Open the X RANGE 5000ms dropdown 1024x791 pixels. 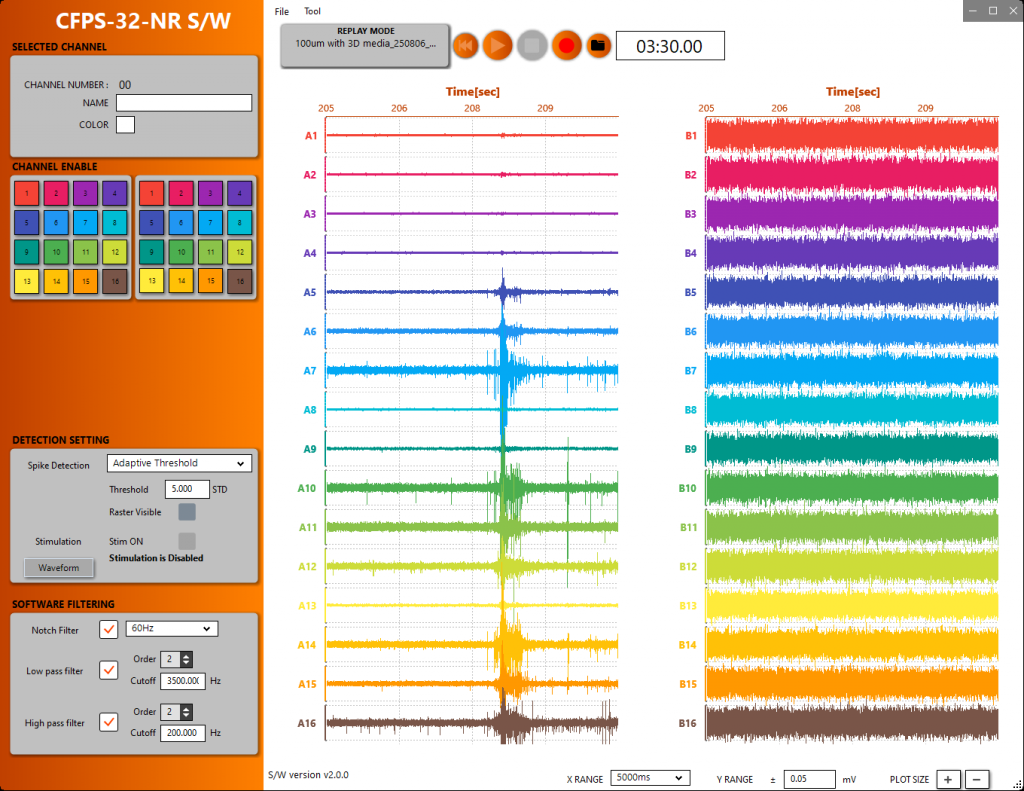point(650,778)
